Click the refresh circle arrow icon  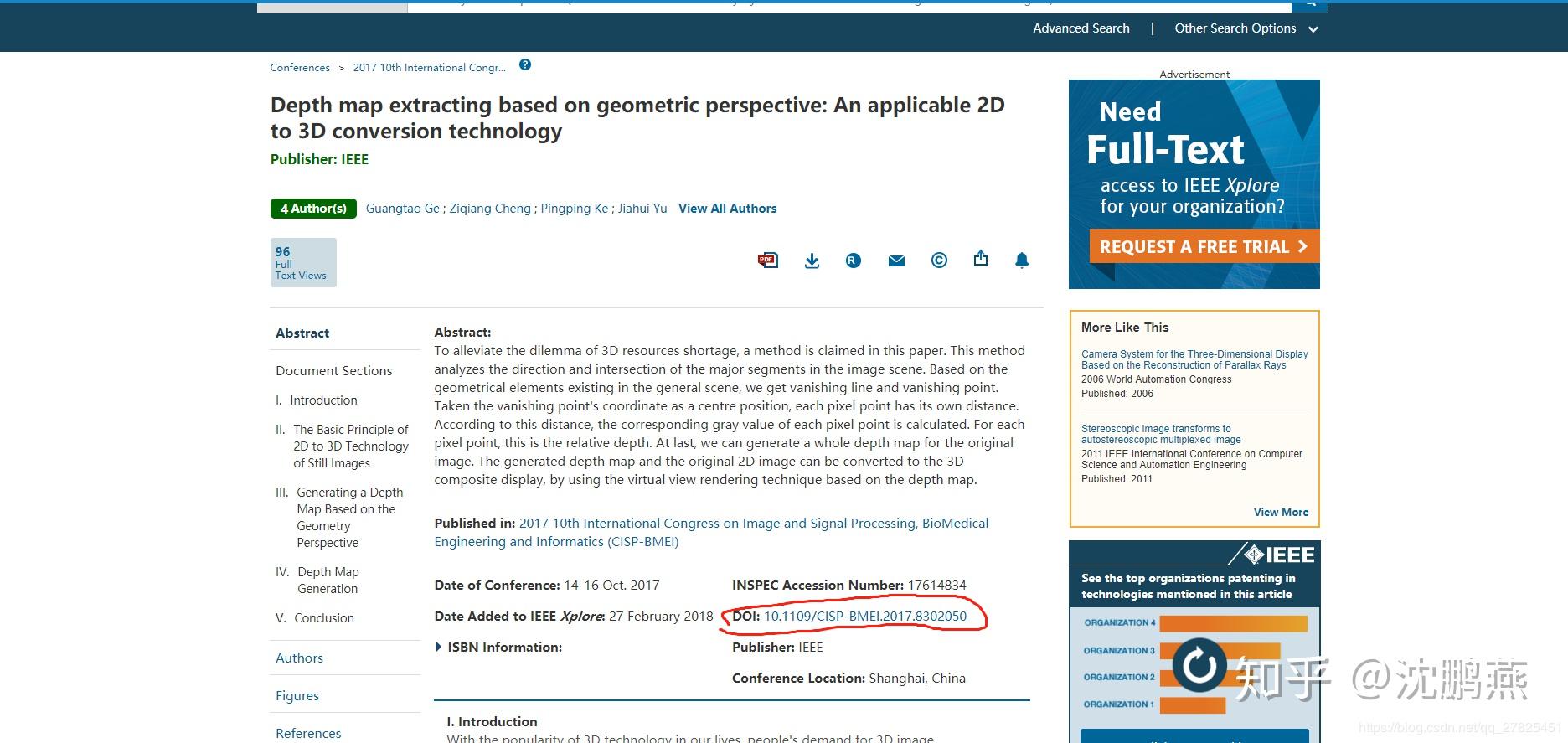(1199, 666)
